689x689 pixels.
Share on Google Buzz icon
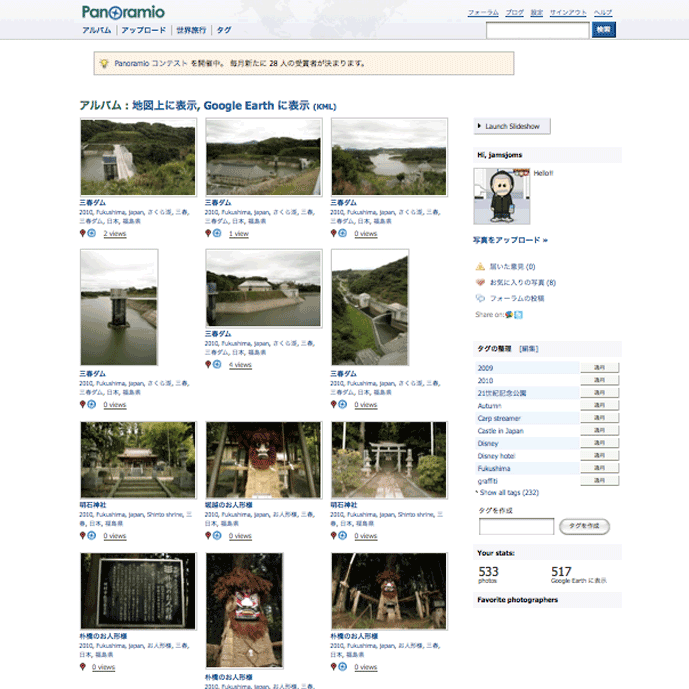(509, 315)
